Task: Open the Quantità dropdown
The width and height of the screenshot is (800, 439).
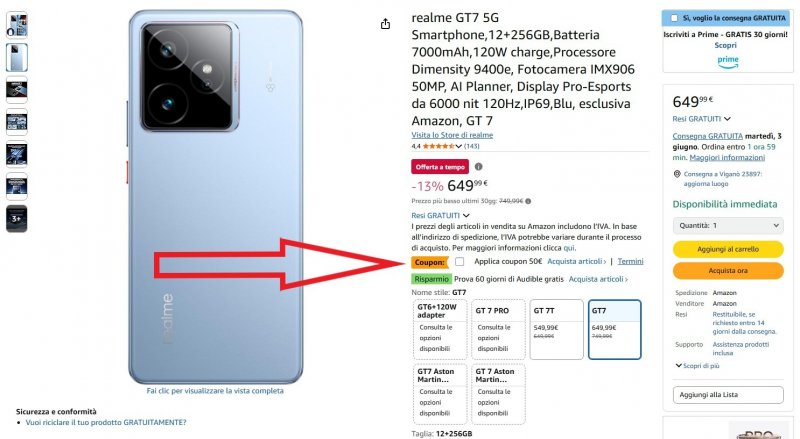Action: (x=728, y=225)
